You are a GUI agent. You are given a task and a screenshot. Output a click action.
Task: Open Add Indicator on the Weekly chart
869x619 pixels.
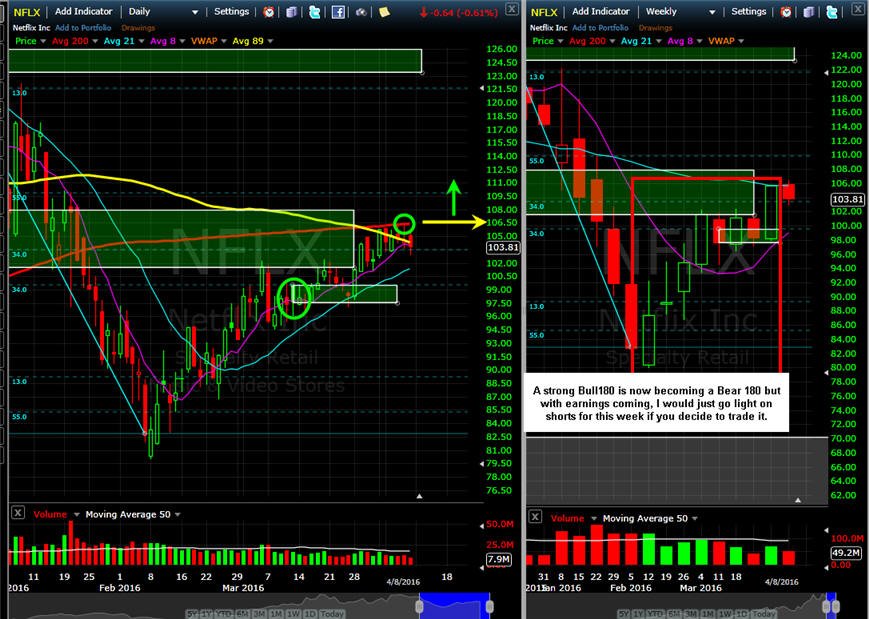click(x=601, y=11)
